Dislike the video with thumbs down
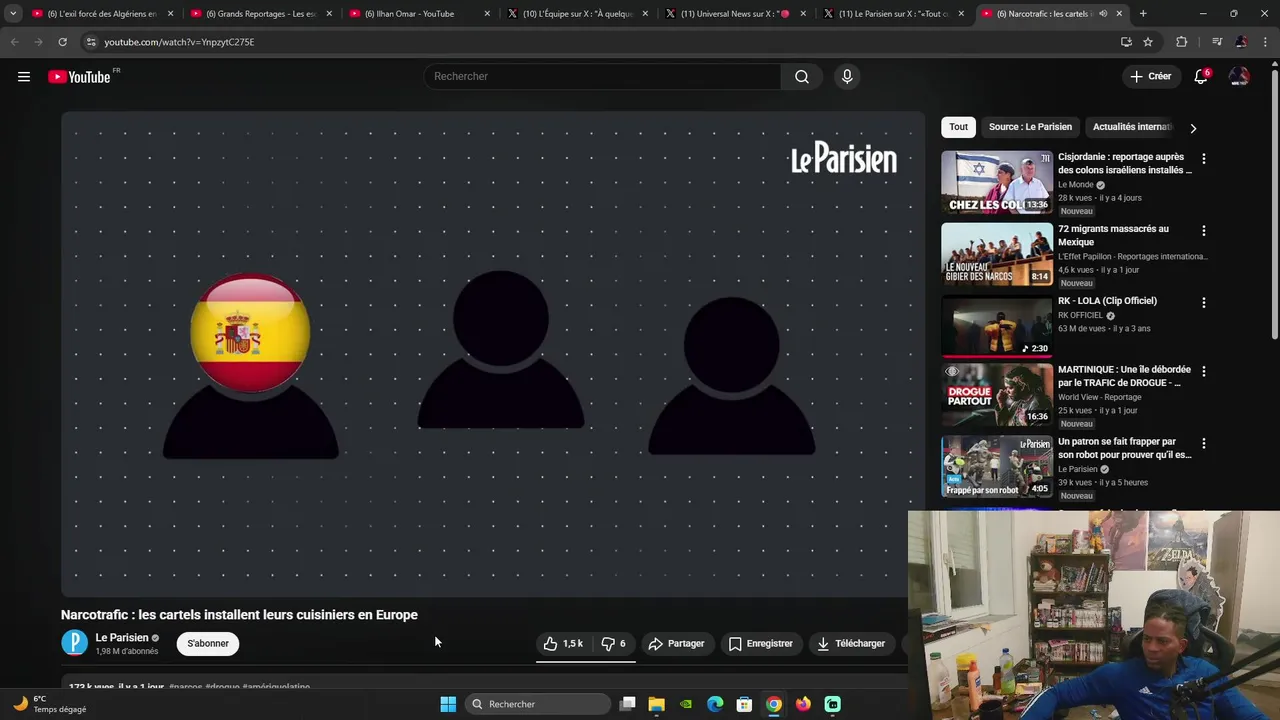The height and width of the screenshot is (720, 1280). (613, 644)
